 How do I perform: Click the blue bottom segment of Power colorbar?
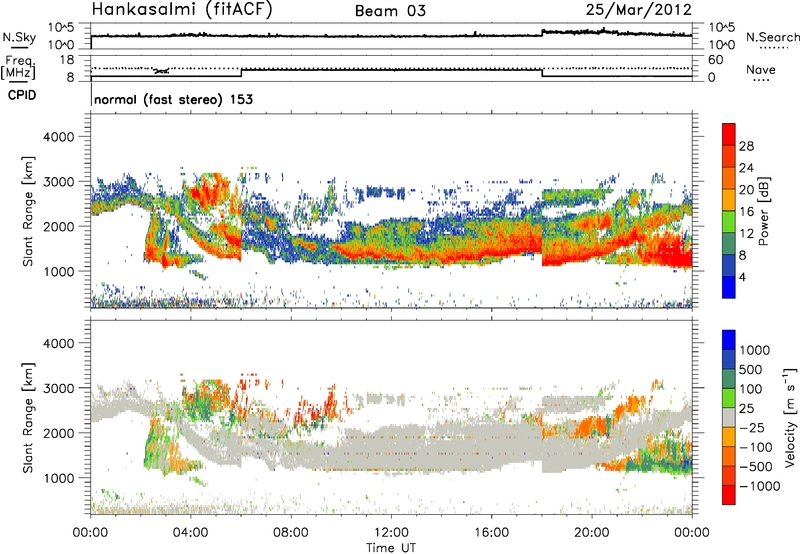point(729,287)
